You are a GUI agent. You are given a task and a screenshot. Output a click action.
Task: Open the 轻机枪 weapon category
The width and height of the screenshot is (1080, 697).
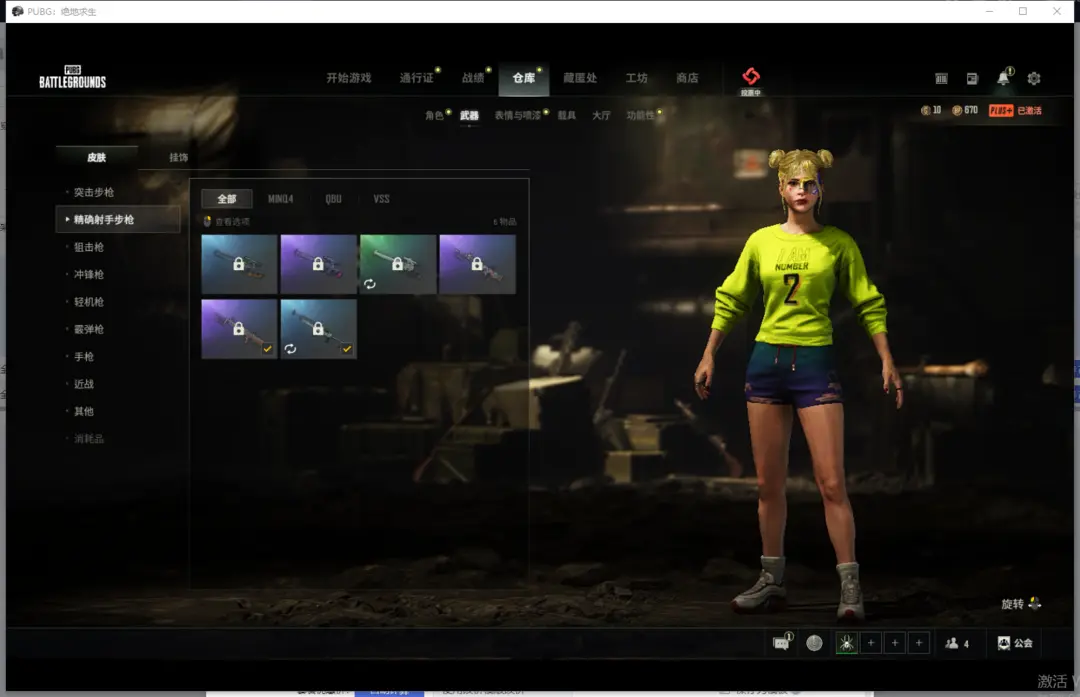(89, 302)
